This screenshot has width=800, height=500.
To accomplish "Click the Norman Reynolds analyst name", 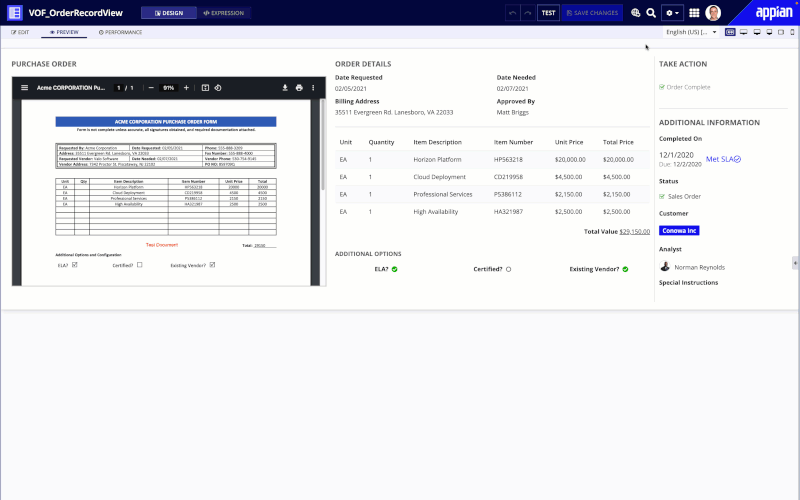I will 699,267.
